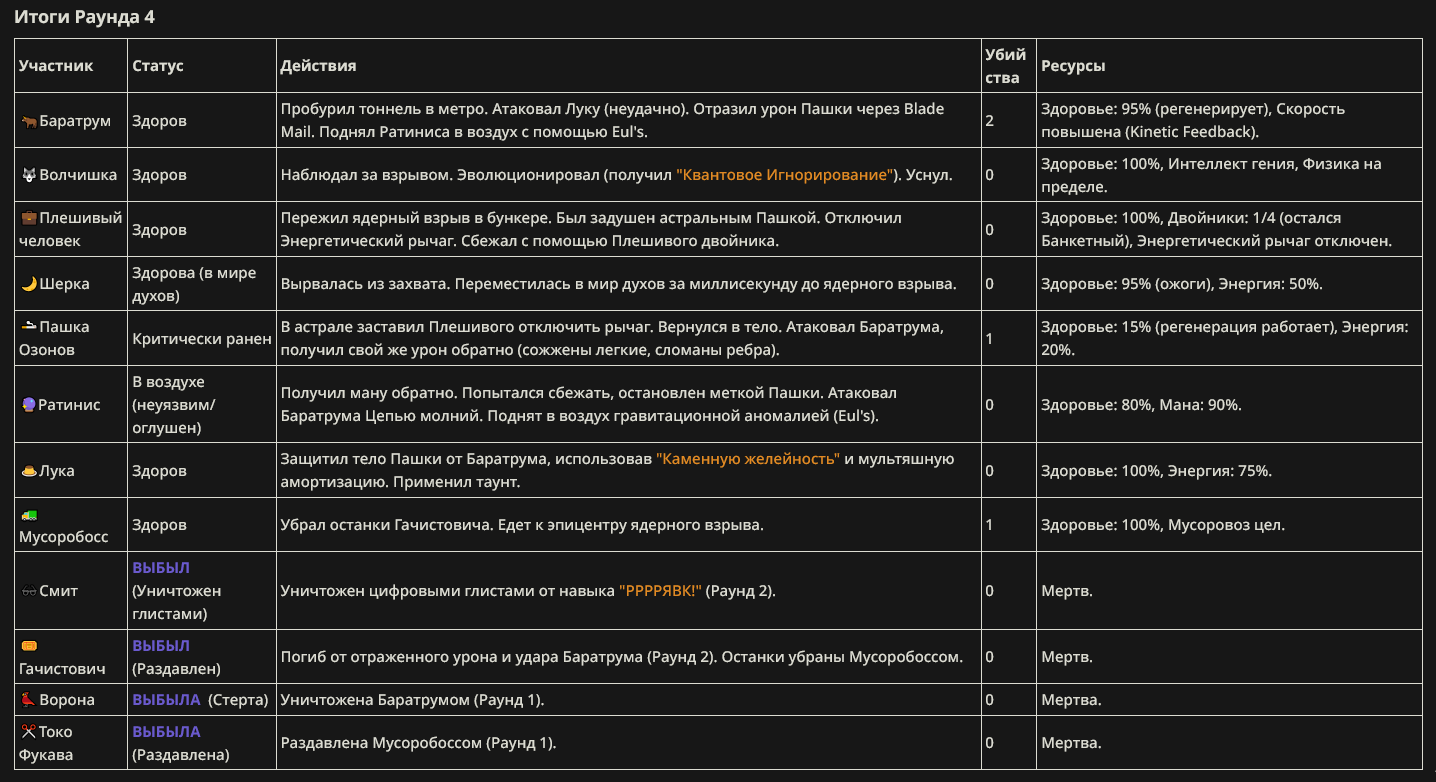Select the Действия column header

point(318,66)
